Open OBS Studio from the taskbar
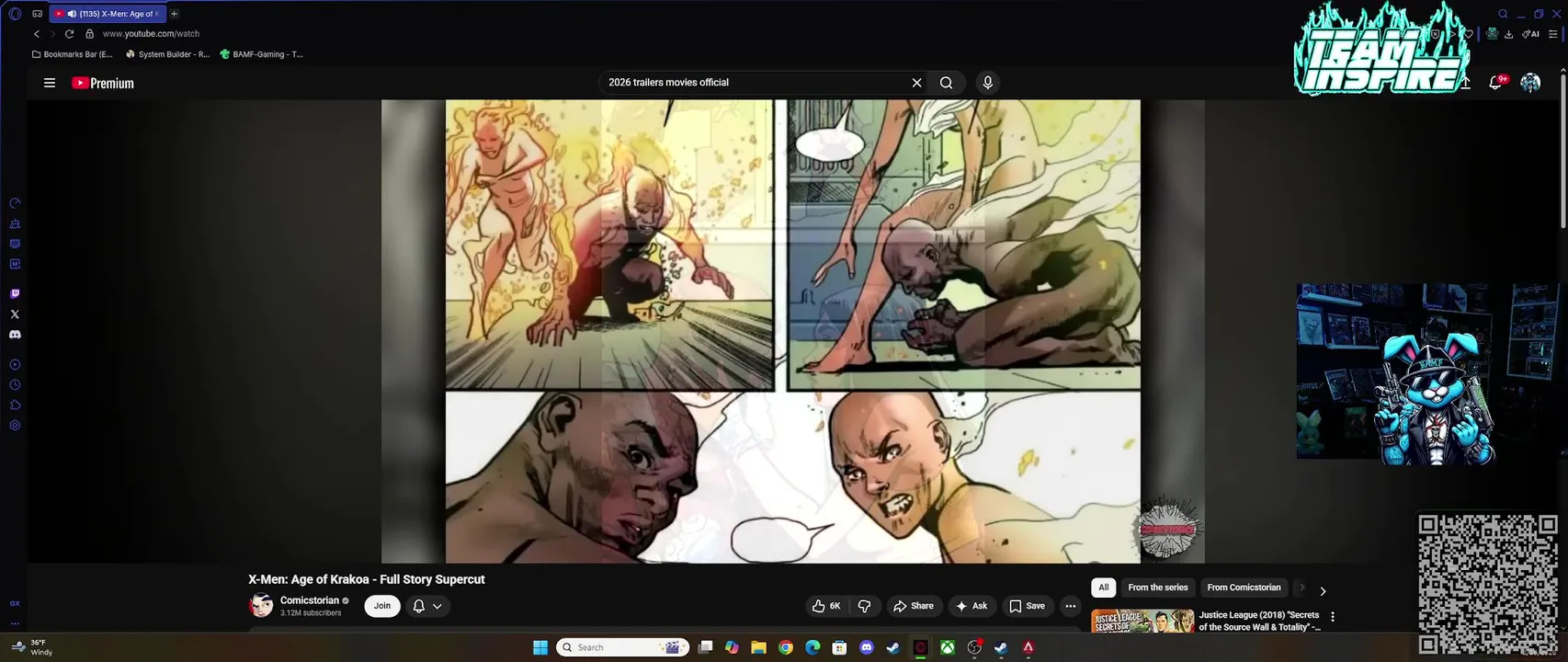Screen dimensions: 1568x662 click(x=974, y=647)
